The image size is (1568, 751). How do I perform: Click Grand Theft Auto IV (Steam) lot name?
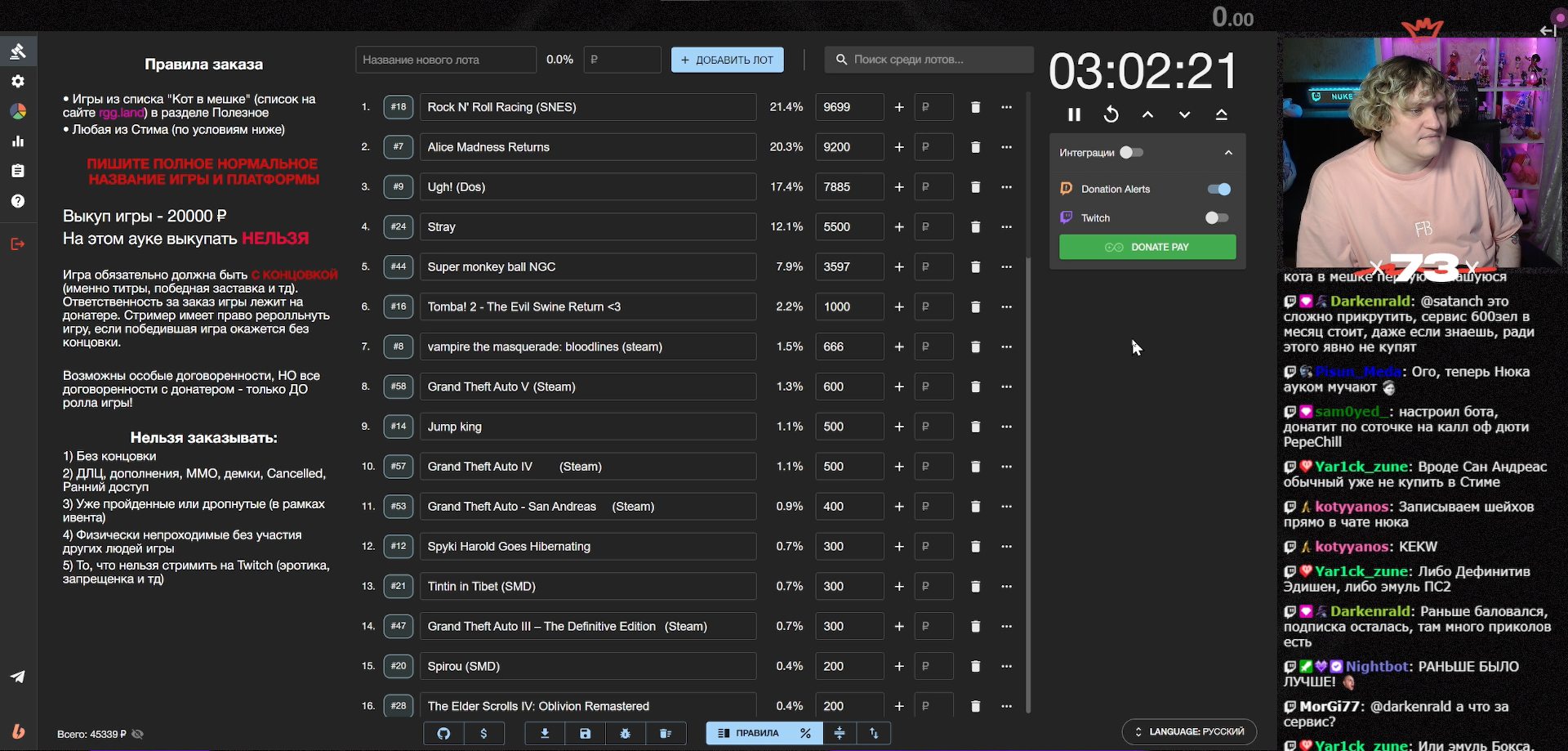click(x=588, y=467)
